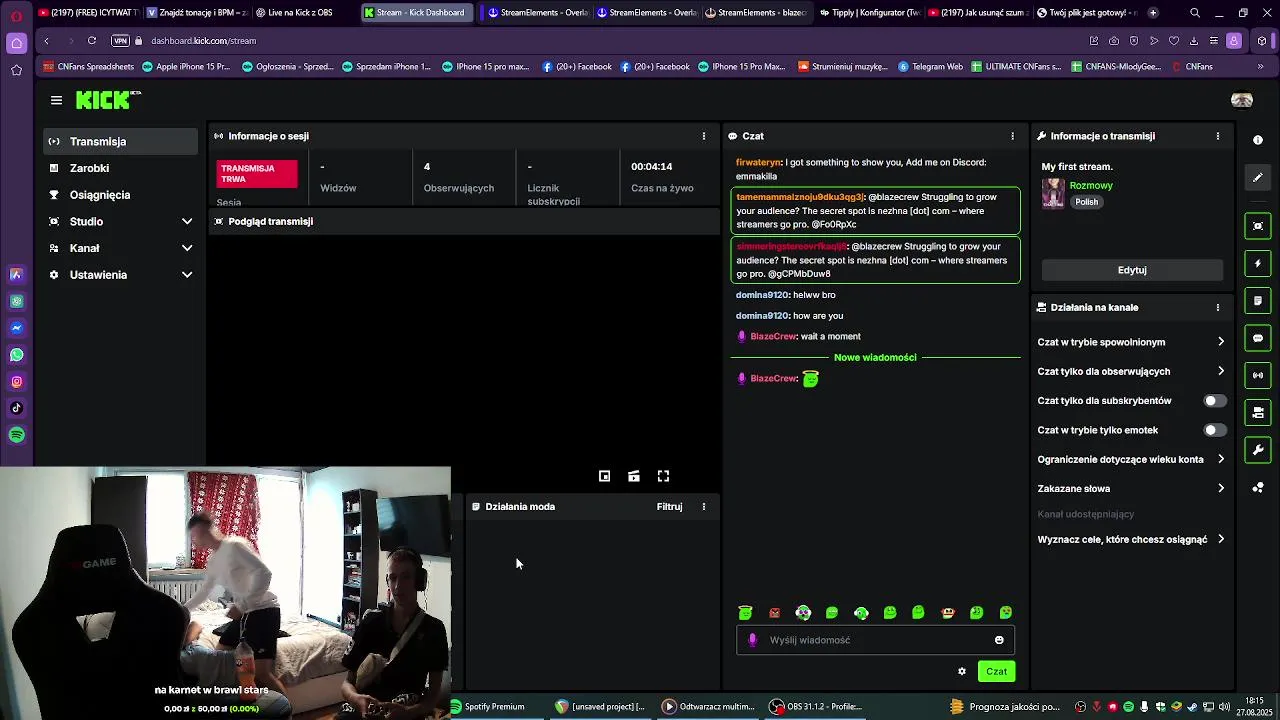
Task: Open TikTok in the Opera sidebar
Action: (x=16, y=408)
